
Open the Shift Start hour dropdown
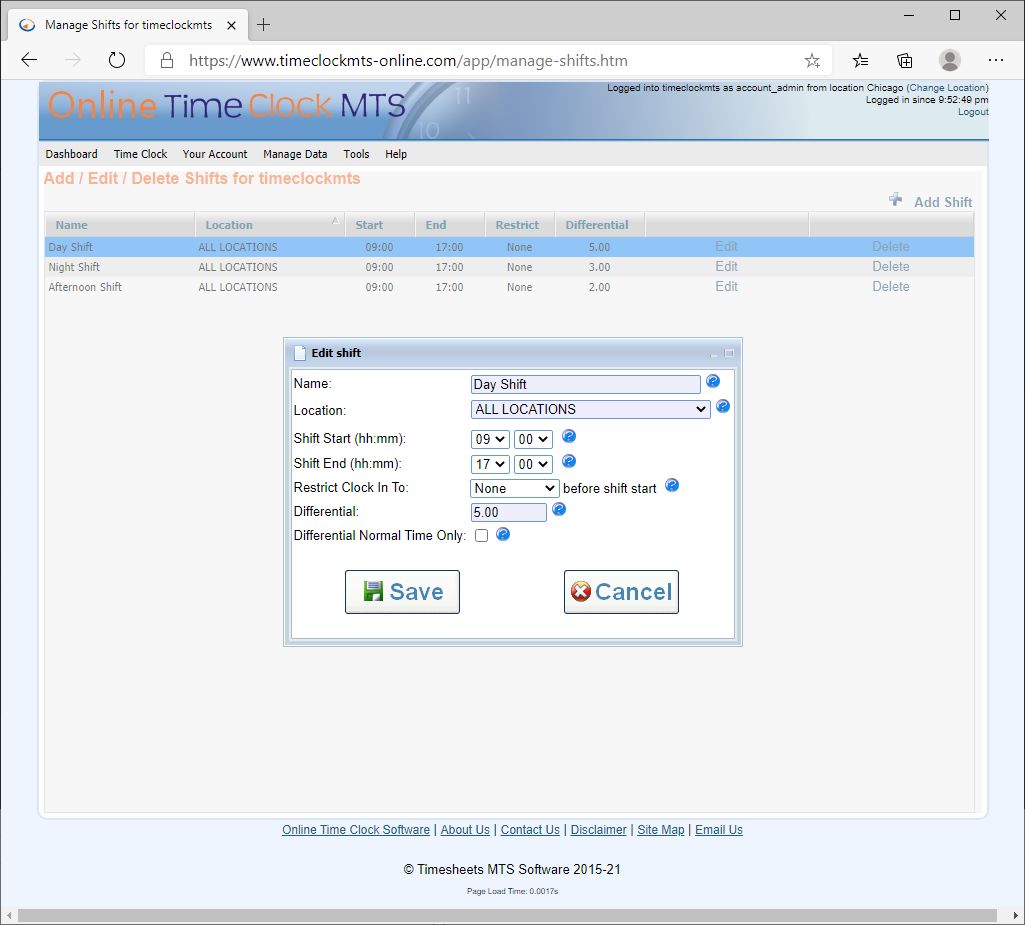490,439
